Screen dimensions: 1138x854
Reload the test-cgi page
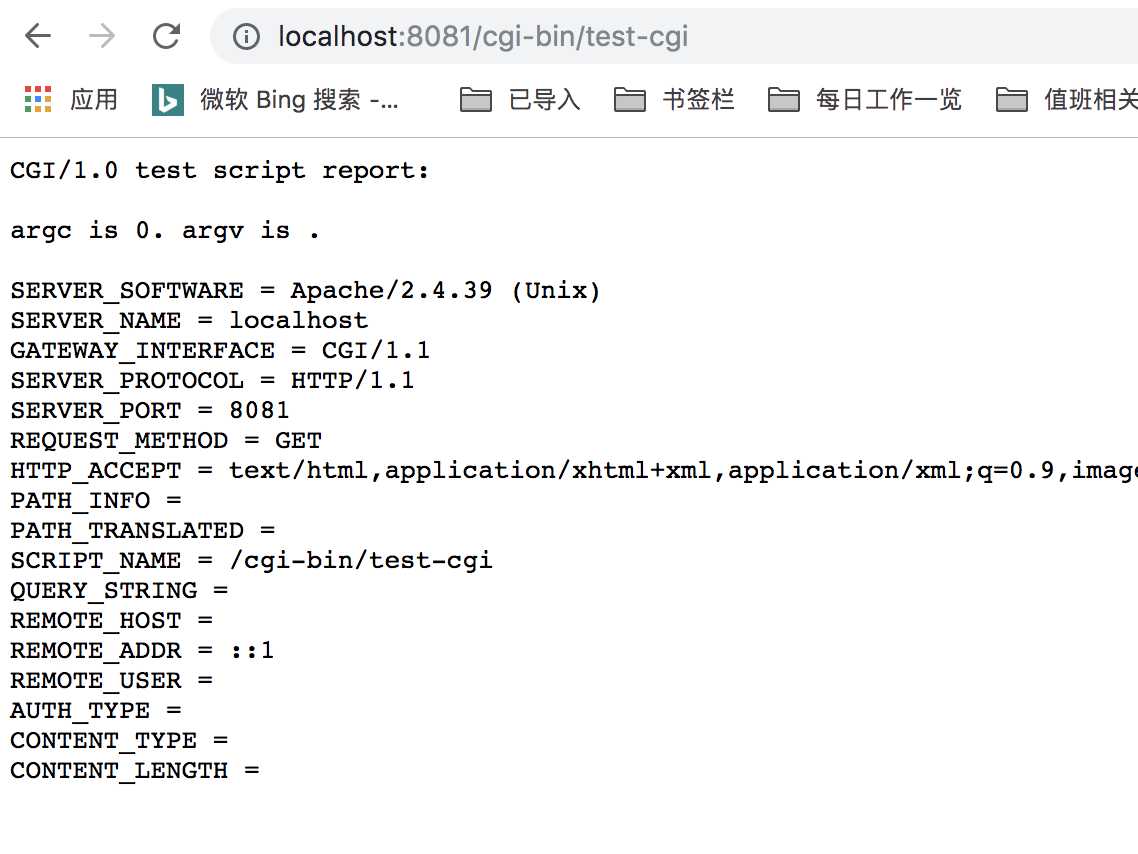coord(166,37)
